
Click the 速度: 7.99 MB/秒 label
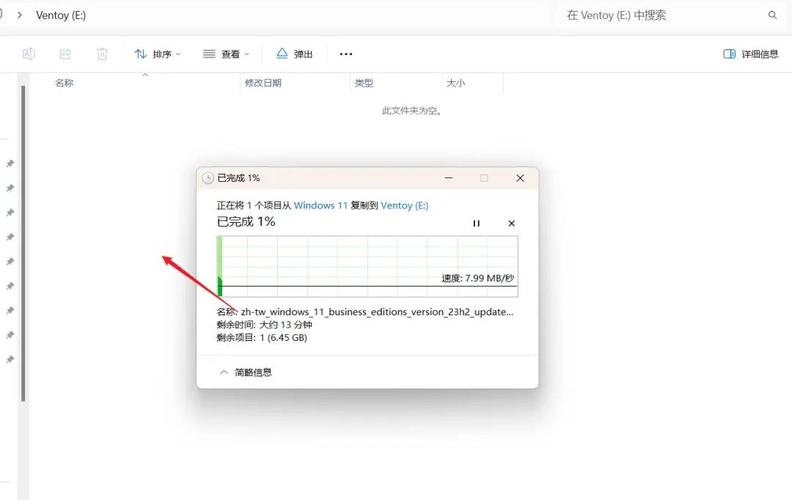pyautogui.click(x=478, y=278)
